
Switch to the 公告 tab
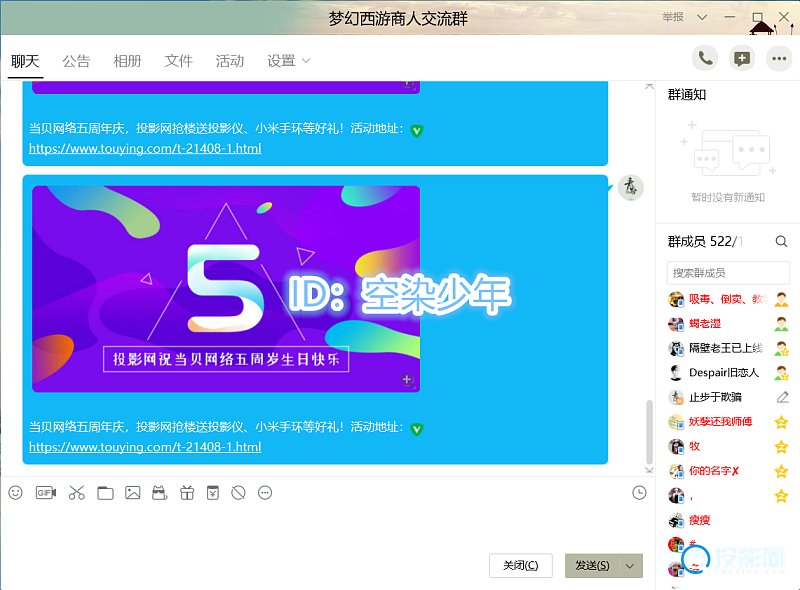[x=76, y=61]
